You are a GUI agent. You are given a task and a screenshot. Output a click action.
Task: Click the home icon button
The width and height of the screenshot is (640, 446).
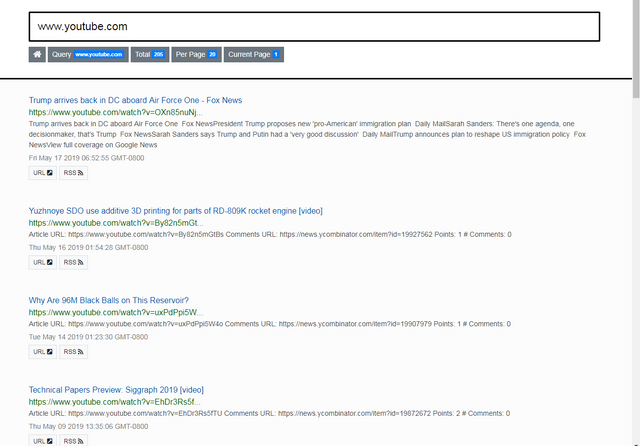point(37,54)
